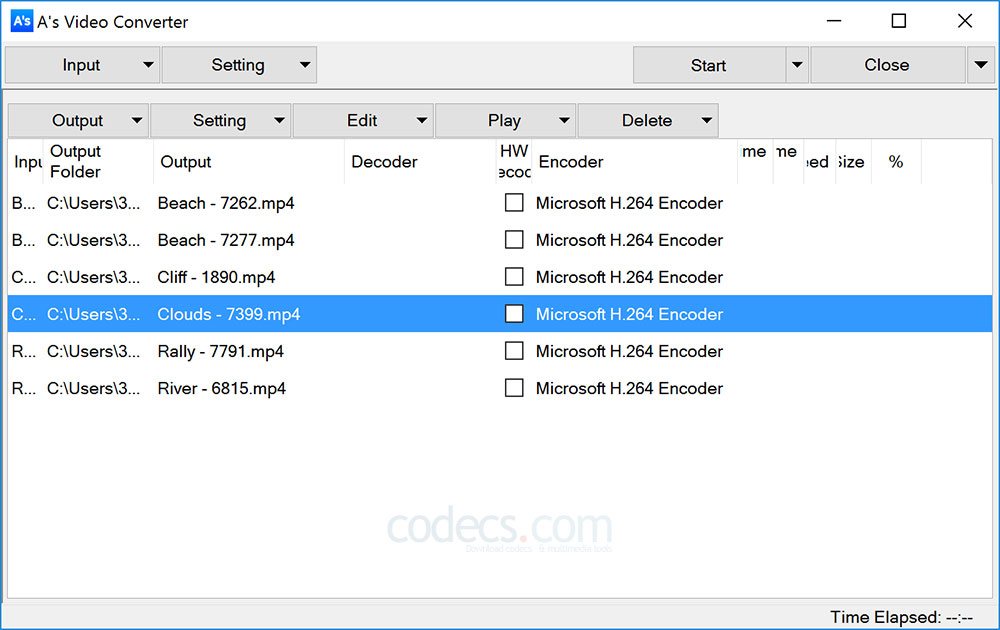Toggle HW decode for Beach - 7262.mp4
This screenshot has height=630, width=1000.
tap(514, 203)
